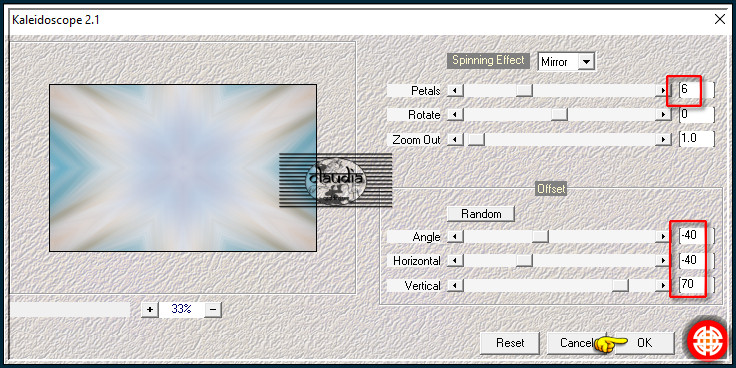Image resolution: width=736 pixels, height=368 pixels.
Task: Zoom out preview with minus button
Action: 213,309
